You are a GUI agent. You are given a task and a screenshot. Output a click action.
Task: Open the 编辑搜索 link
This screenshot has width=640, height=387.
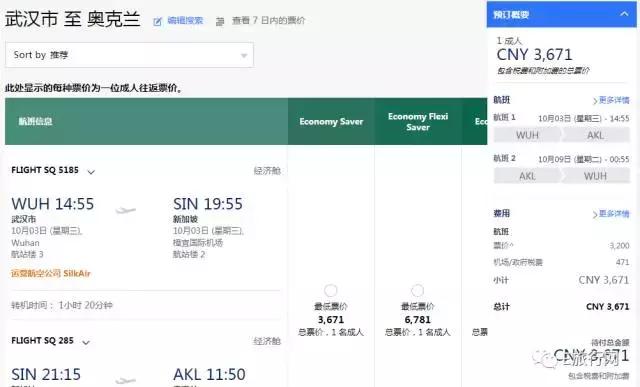point(185,20)
